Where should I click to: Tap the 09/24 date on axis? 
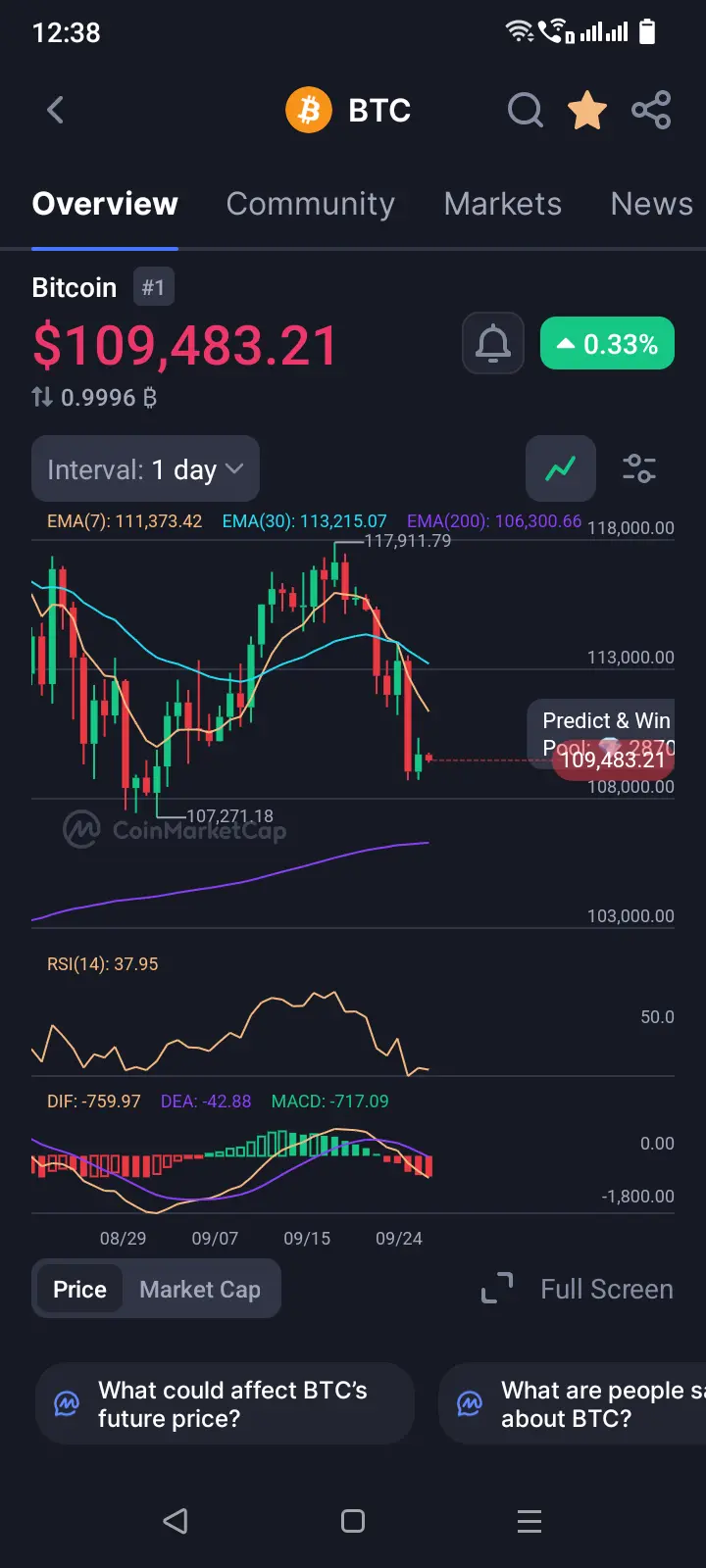(399, 1239)
